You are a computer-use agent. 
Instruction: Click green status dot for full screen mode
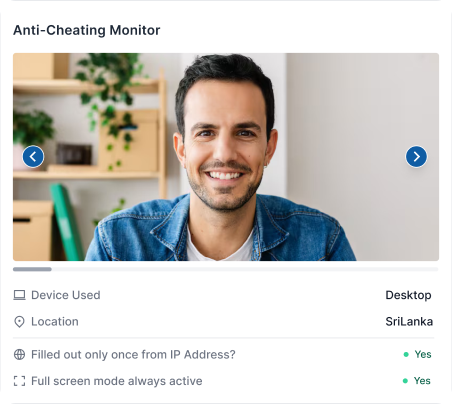click(405, 381)
